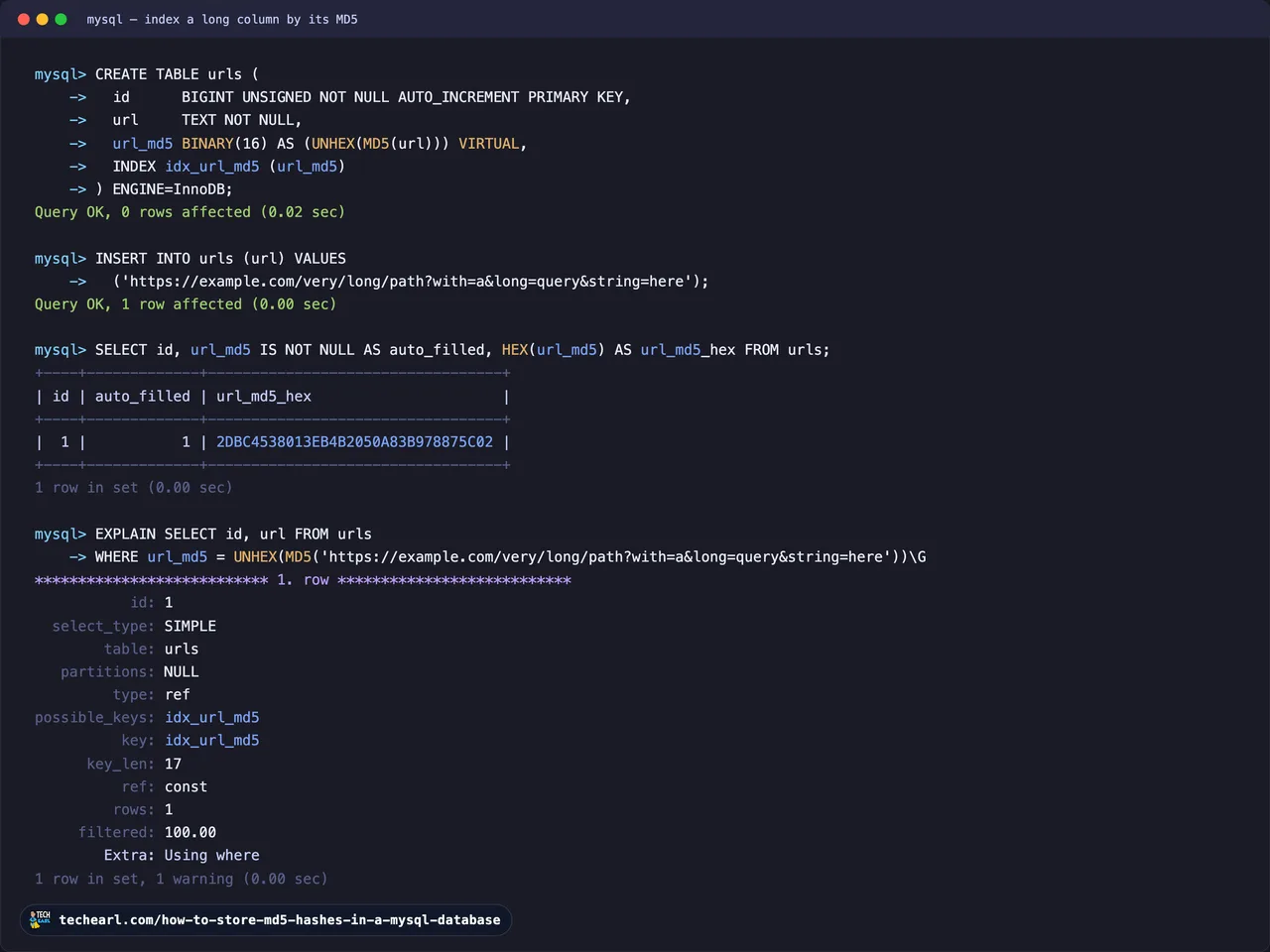Click the 'WHERE url_md5 = UNHEX(MD5(' line
Image resolution: width=1270 pixels, height=952 pixels.
(498, 557)
